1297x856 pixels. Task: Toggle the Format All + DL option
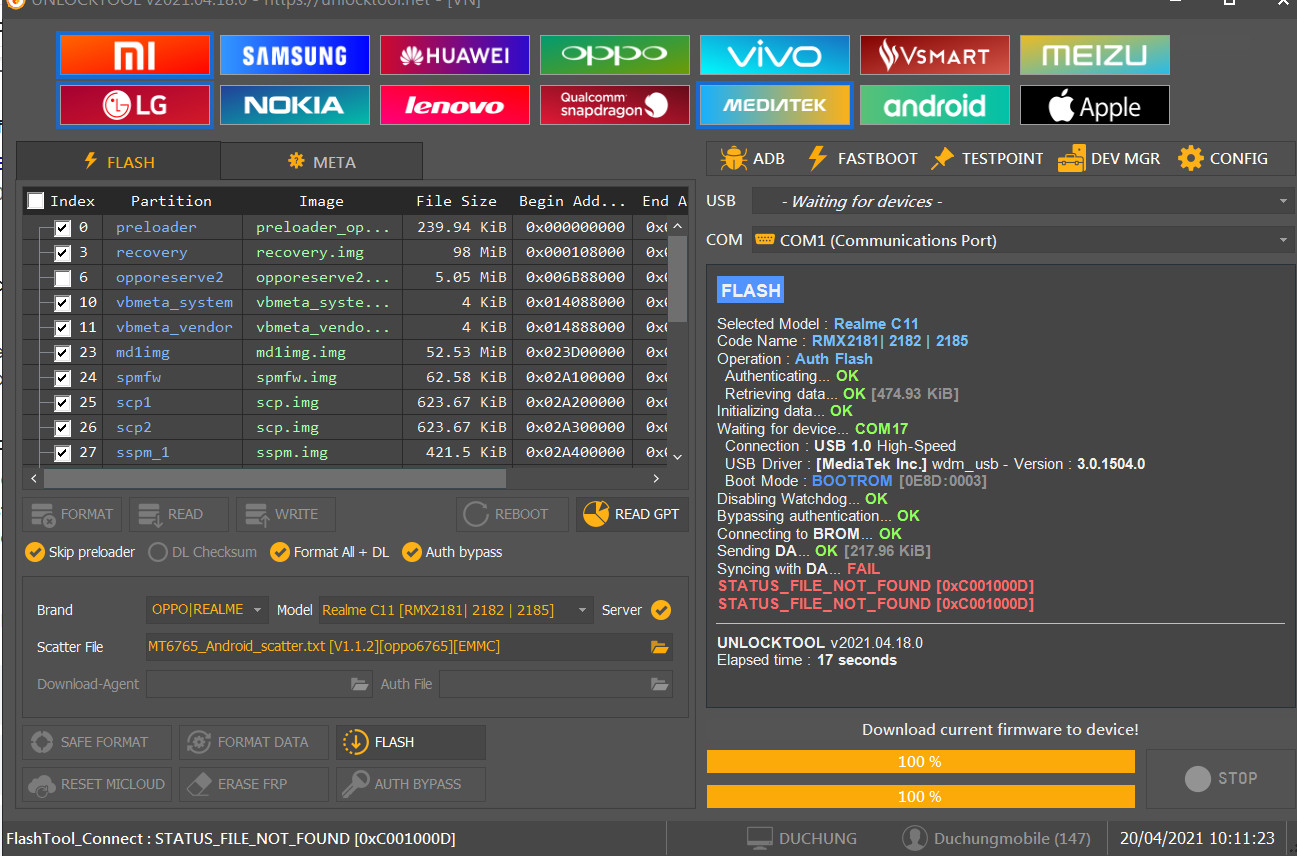[329, 552]
